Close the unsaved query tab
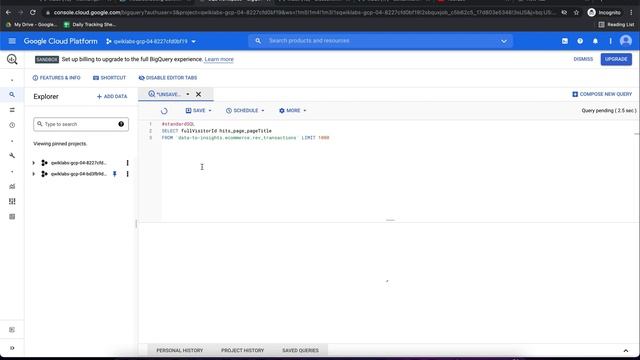The image size is (640, 360). pyautogui.click(x=198, y=94)
